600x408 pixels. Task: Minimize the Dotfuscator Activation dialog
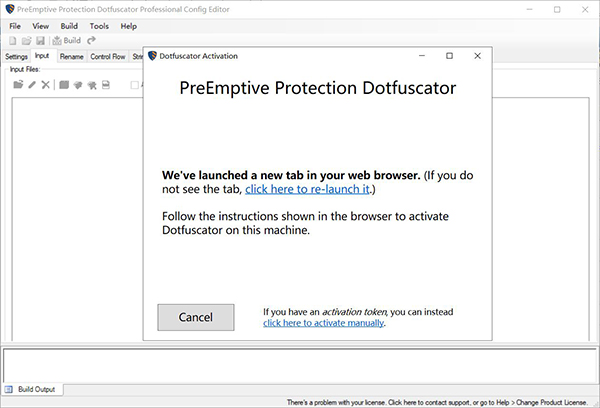[422, 56]
